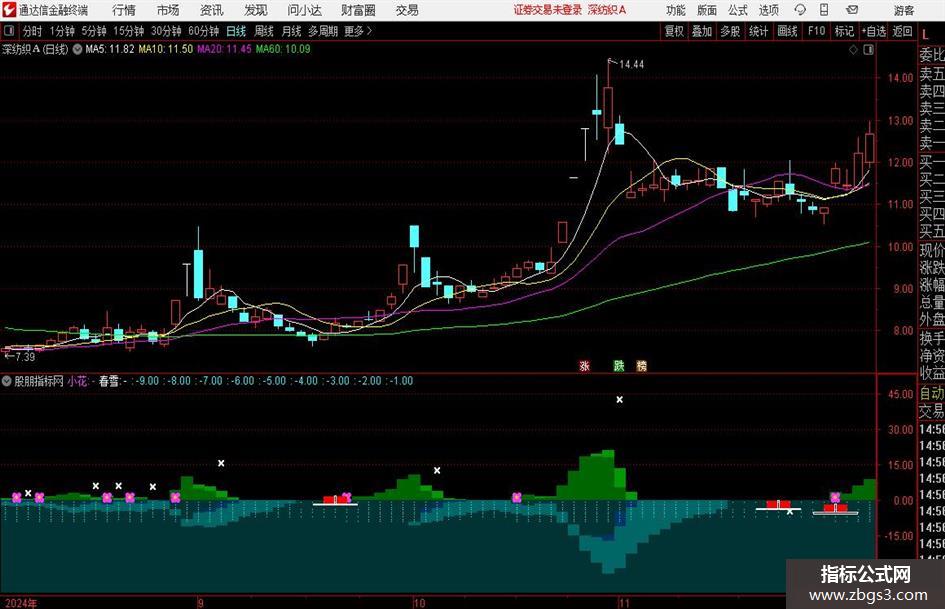Click the MA20: 11.45 value
The image size is (945, 609).
point(224,49)
